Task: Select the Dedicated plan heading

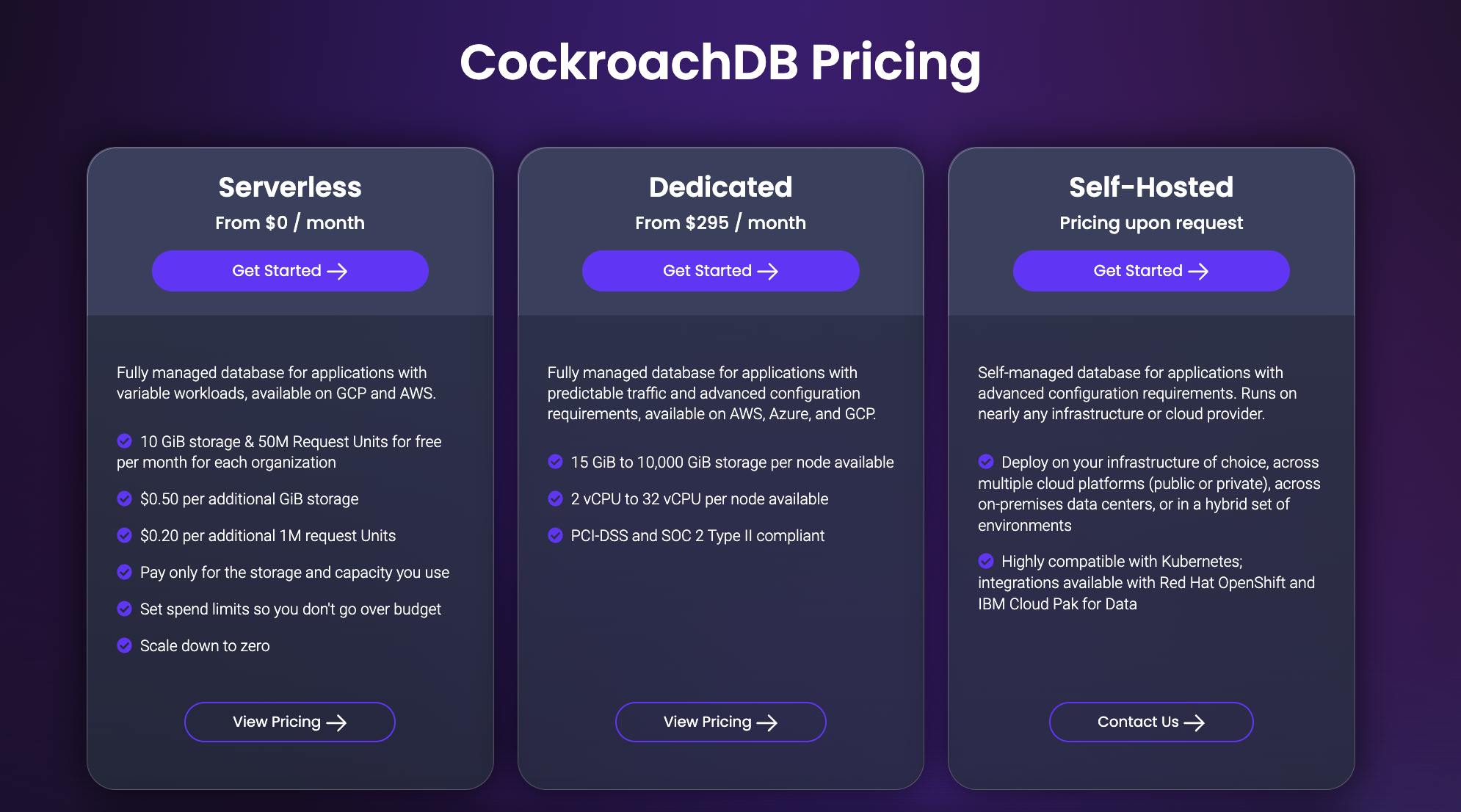Action: tap(720, 187)
